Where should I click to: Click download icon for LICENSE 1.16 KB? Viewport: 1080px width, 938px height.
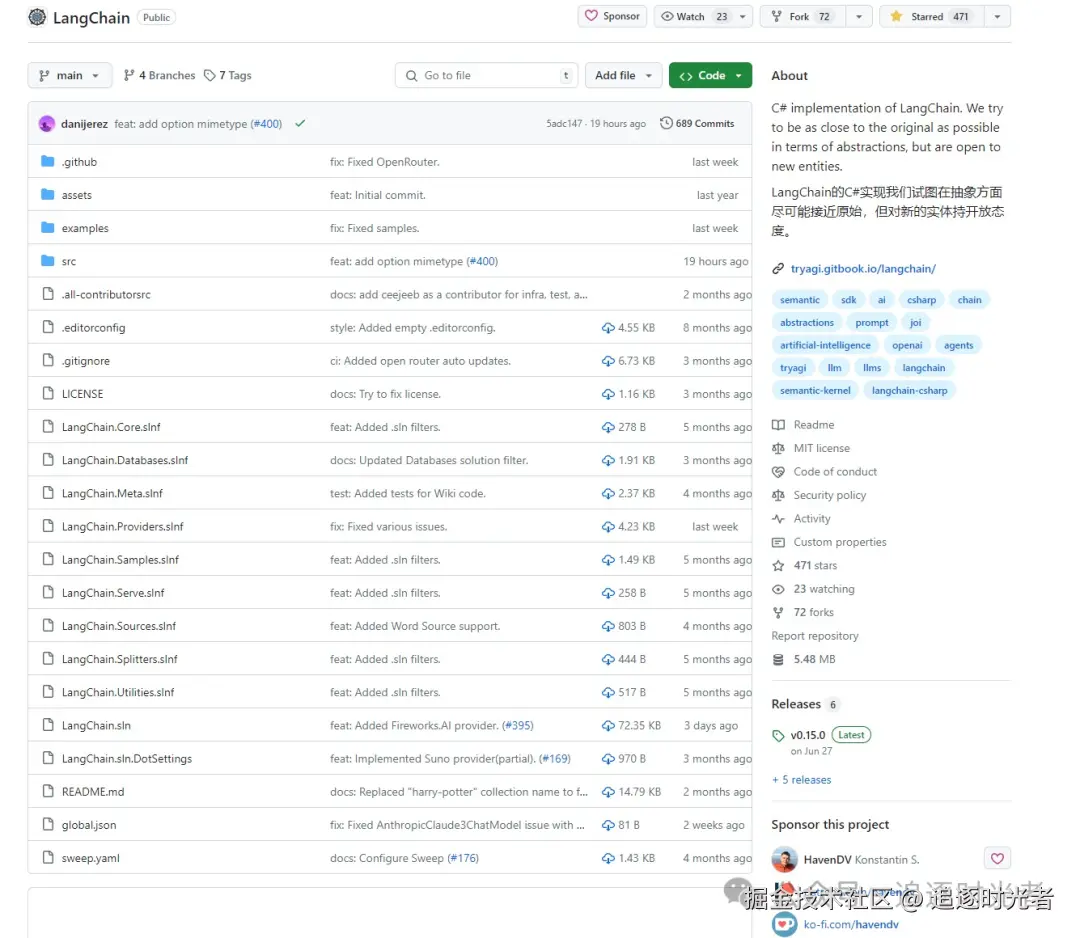click(608, 394)
